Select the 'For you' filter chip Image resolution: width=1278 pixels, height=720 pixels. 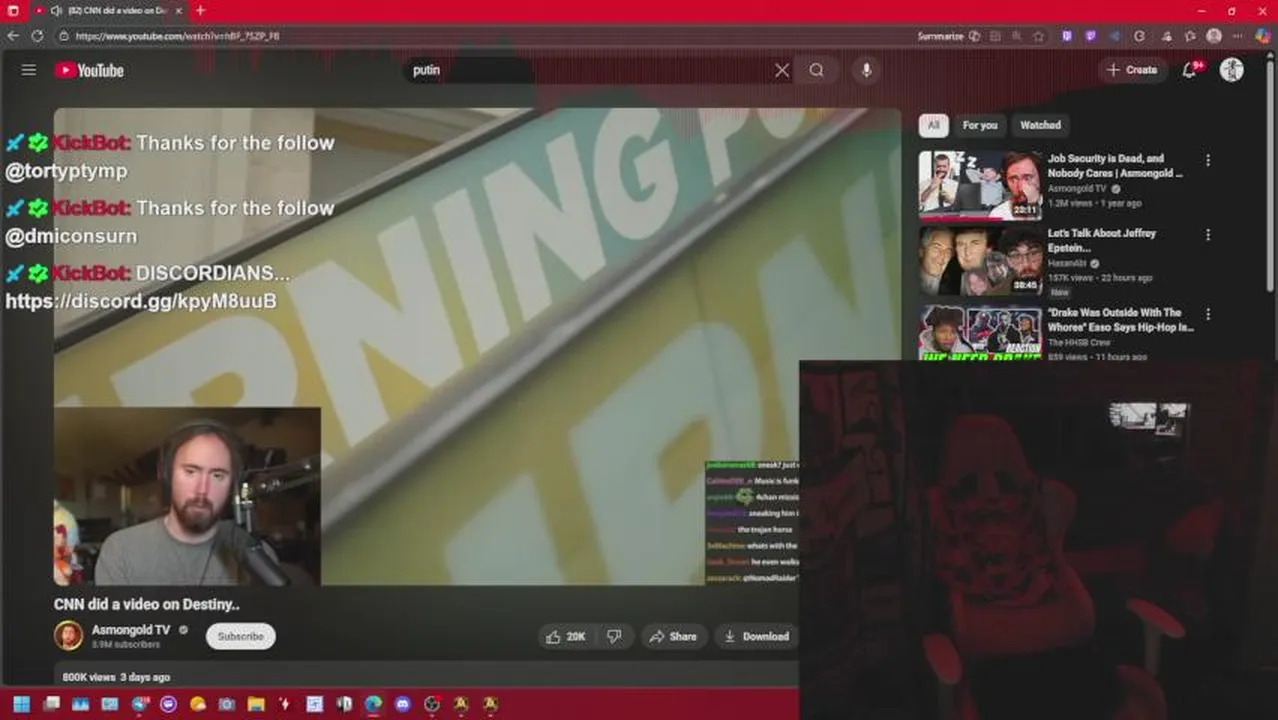(x=980, y=125)
